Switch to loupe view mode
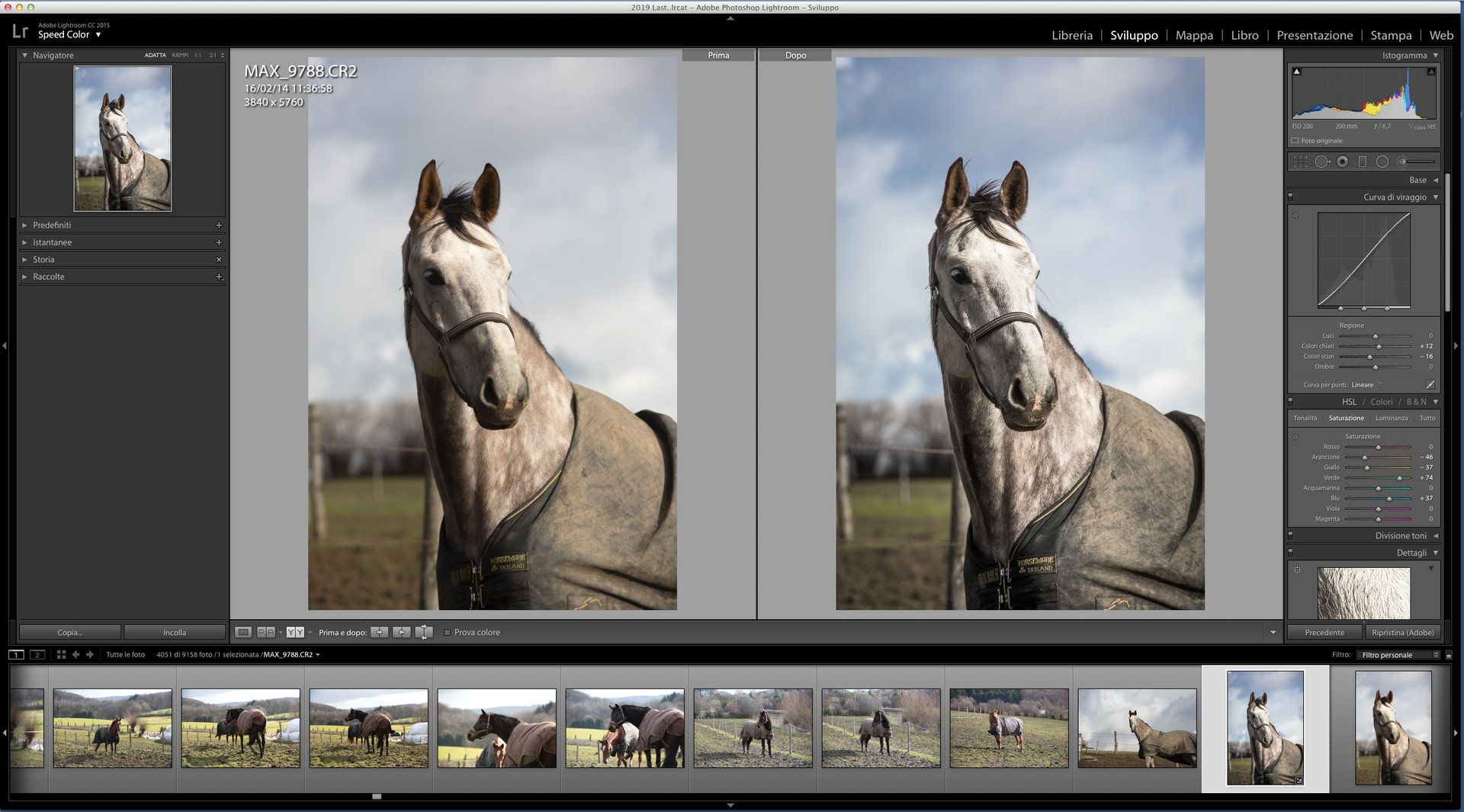Viewport: 1464px width, 812px height. [243, 632]
